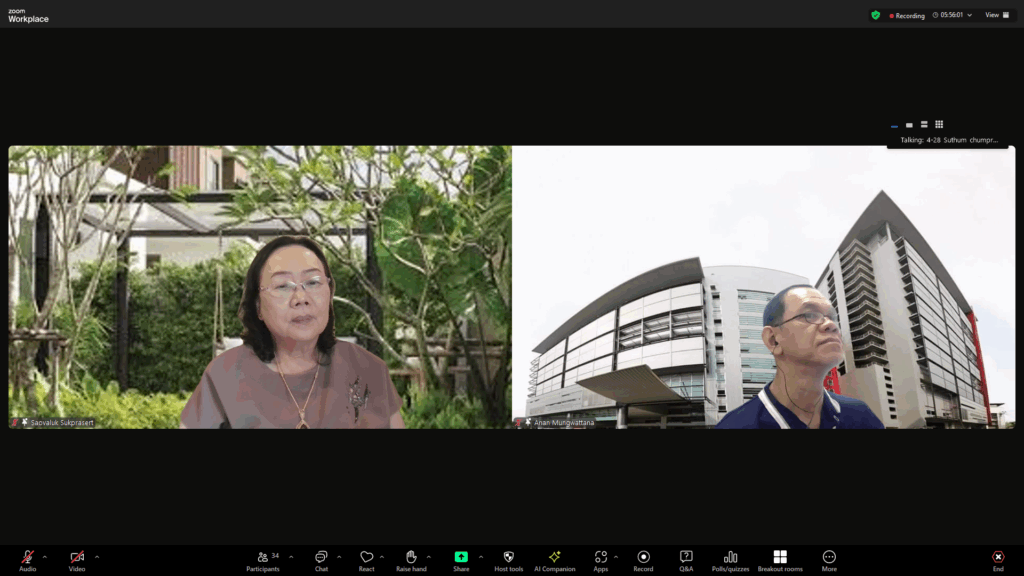Open the More options menu
This screenshot has height=576, width=1024.
(829, 560)
